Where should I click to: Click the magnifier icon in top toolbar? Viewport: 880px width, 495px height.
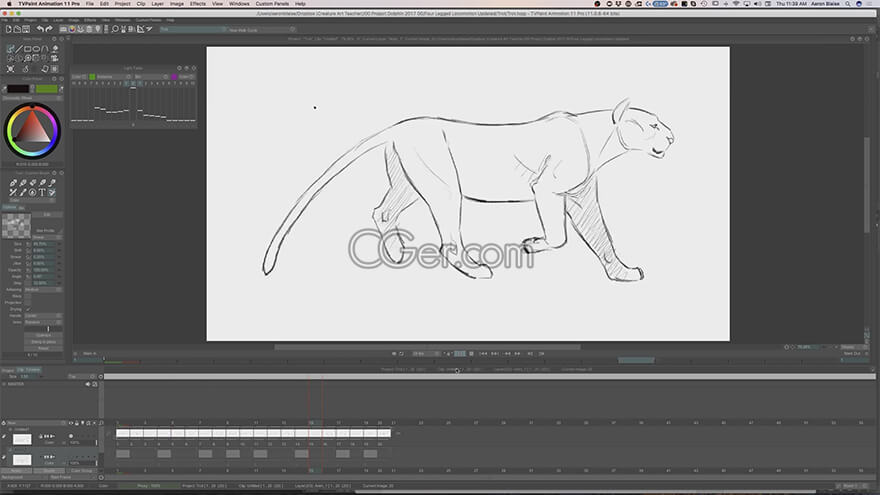point(115,29)
